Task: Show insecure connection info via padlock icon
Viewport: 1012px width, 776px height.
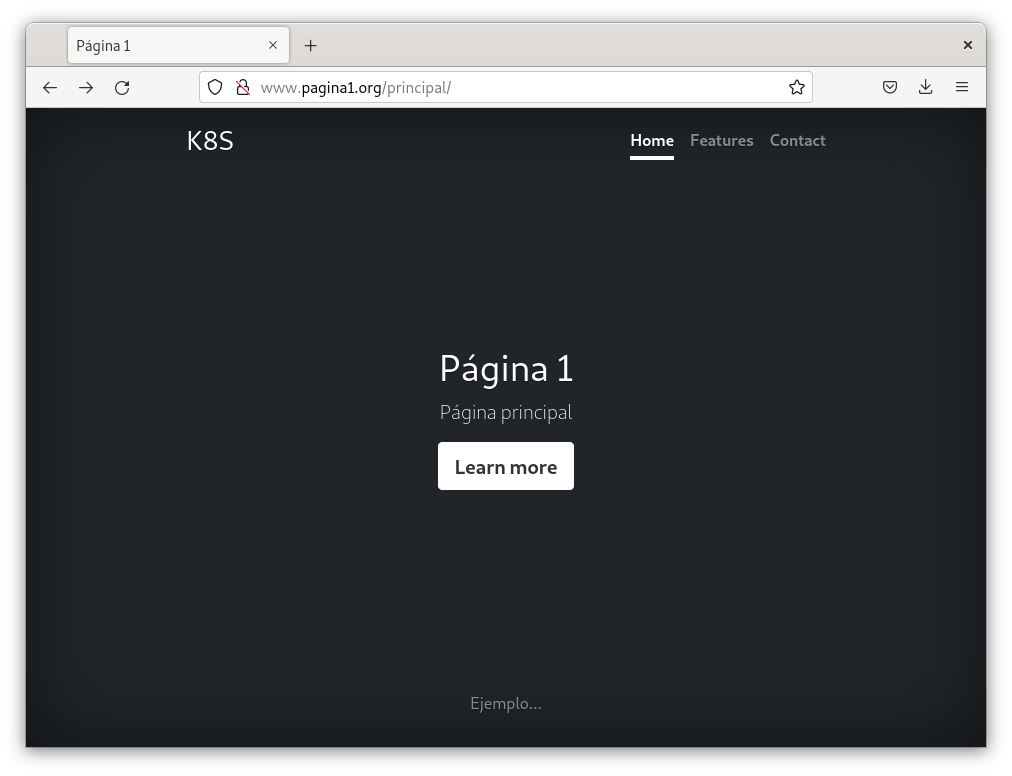Action: [242, 88]
